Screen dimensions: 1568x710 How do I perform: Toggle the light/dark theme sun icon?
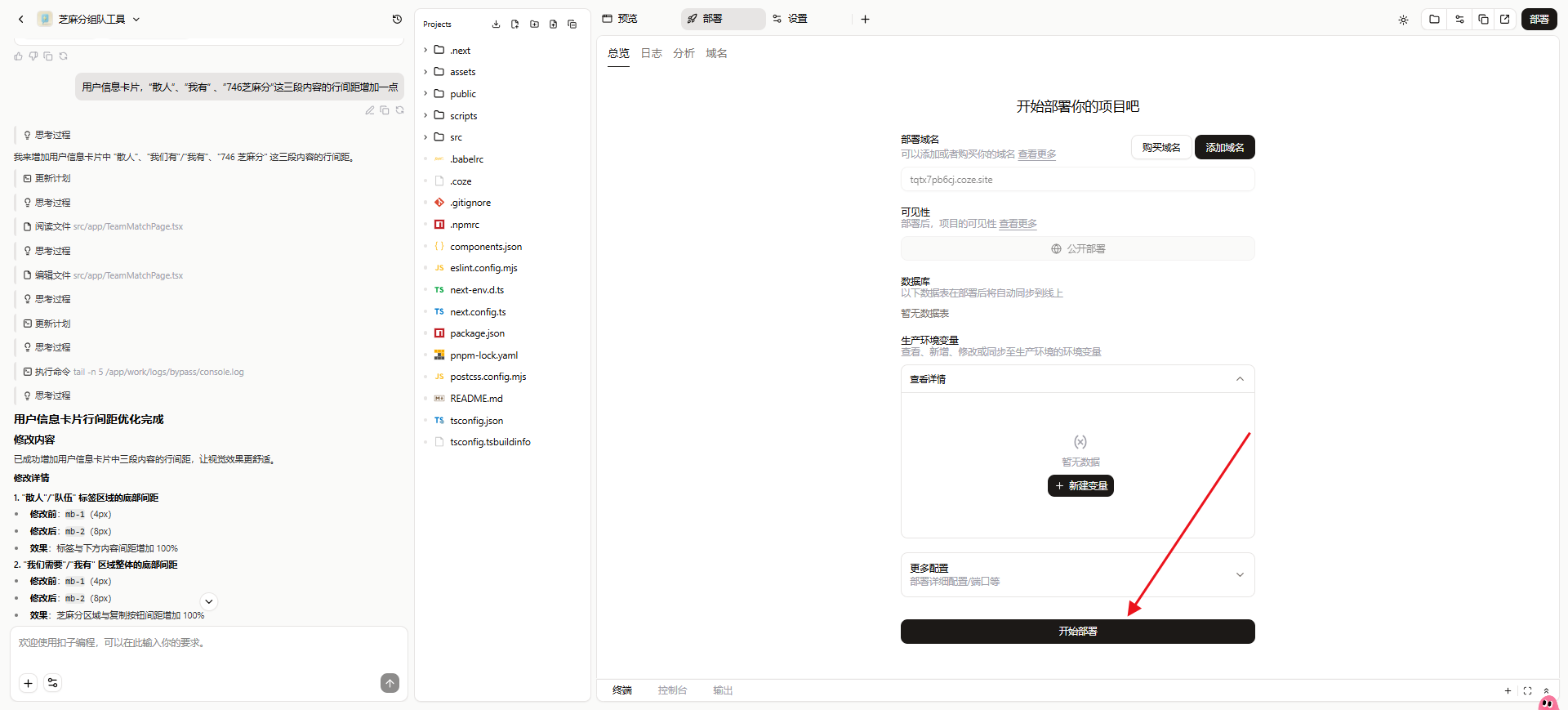pos(1403,20)
